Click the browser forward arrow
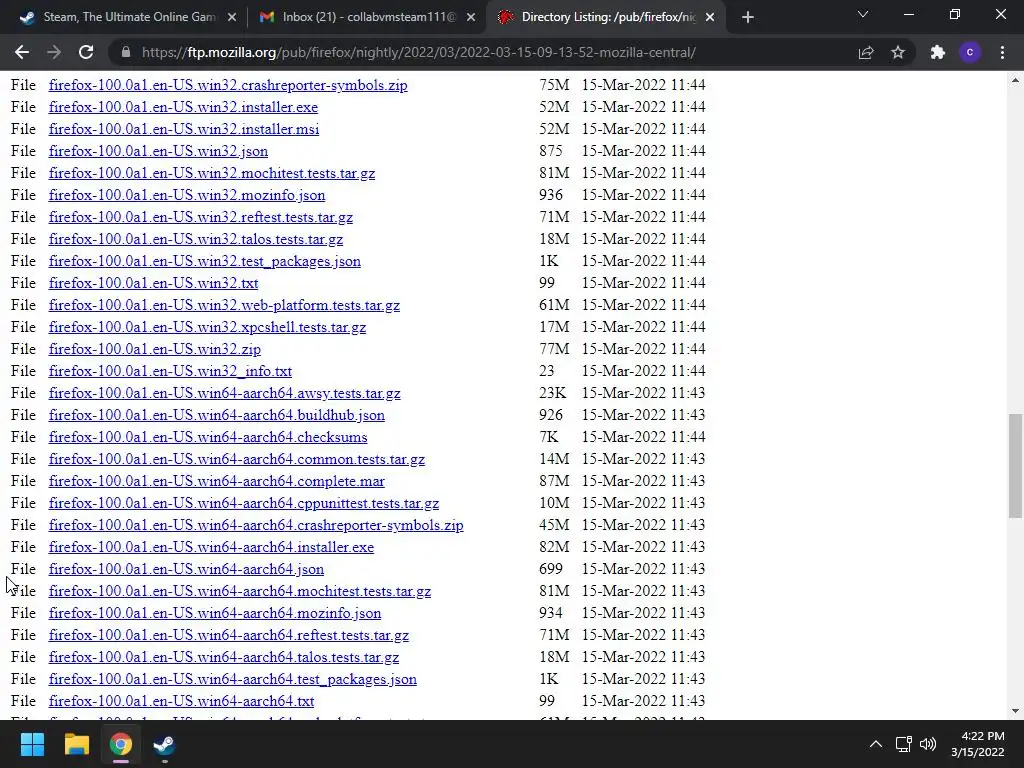Image resolution: width=1024 pixels, height=768 pixels. (x=54, y=52)
